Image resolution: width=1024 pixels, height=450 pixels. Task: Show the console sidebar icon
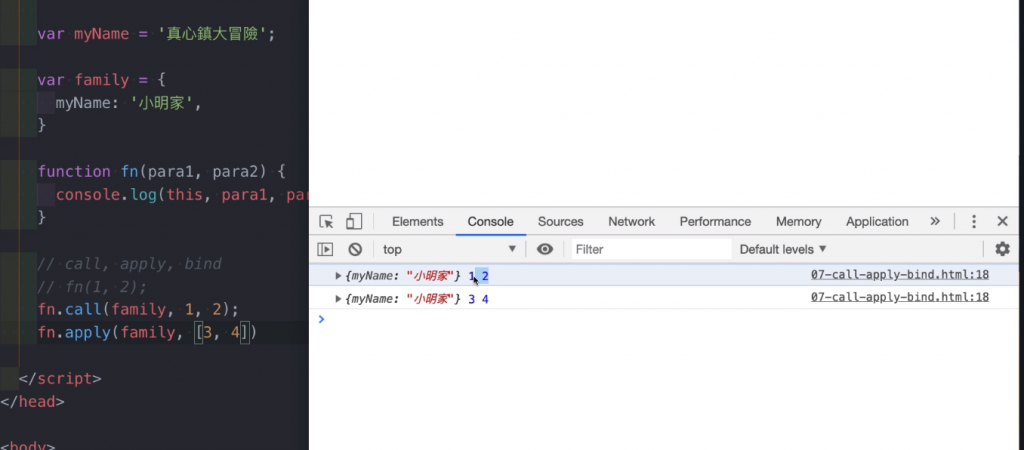(325, 249)
